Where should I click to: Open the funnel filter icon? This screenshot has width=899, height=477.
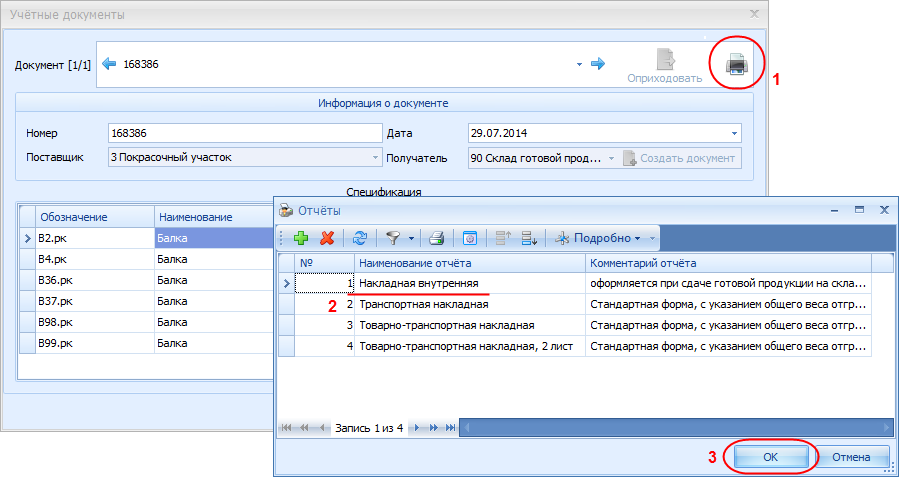(x=393, y=238)
